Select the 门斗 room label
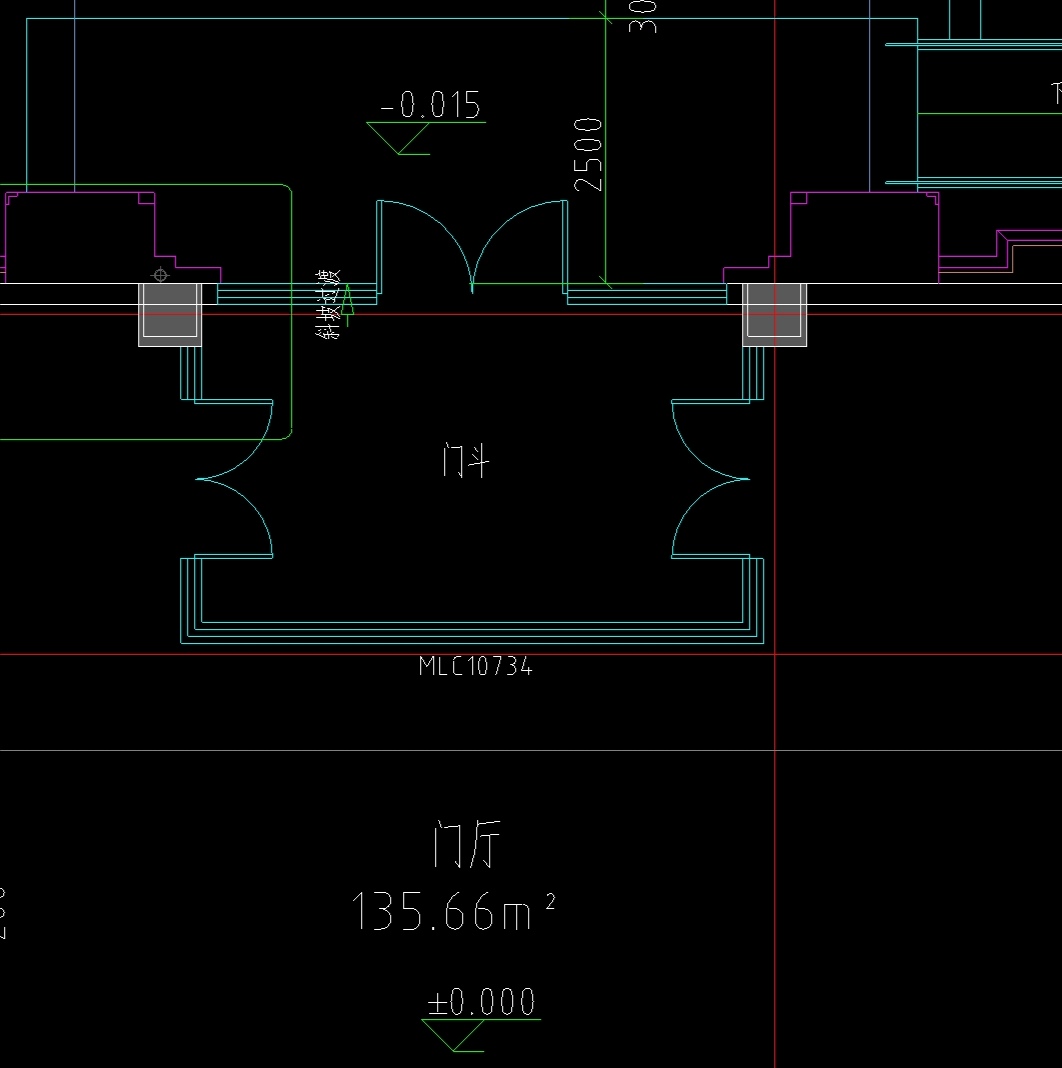 tap(466, 460)
